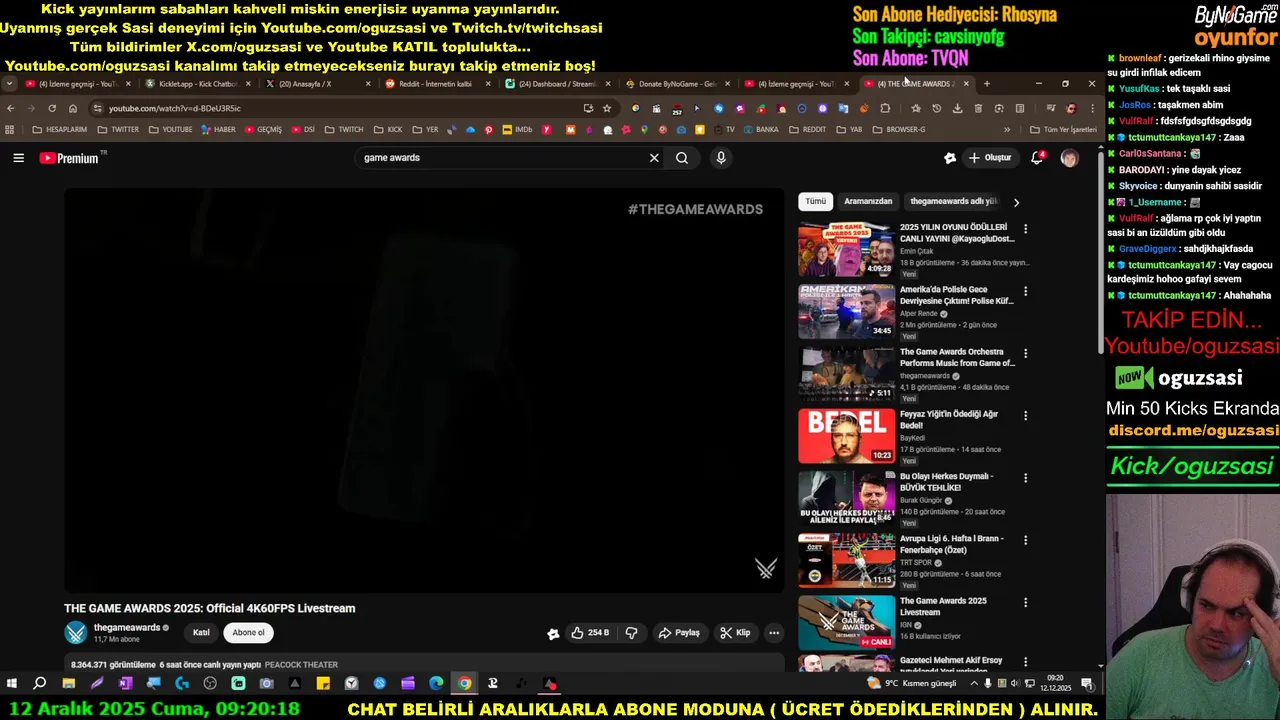Open Tüm Yer İşaretleri bookmarks folder
The image size is (1280, 720).
(1063, 130)
